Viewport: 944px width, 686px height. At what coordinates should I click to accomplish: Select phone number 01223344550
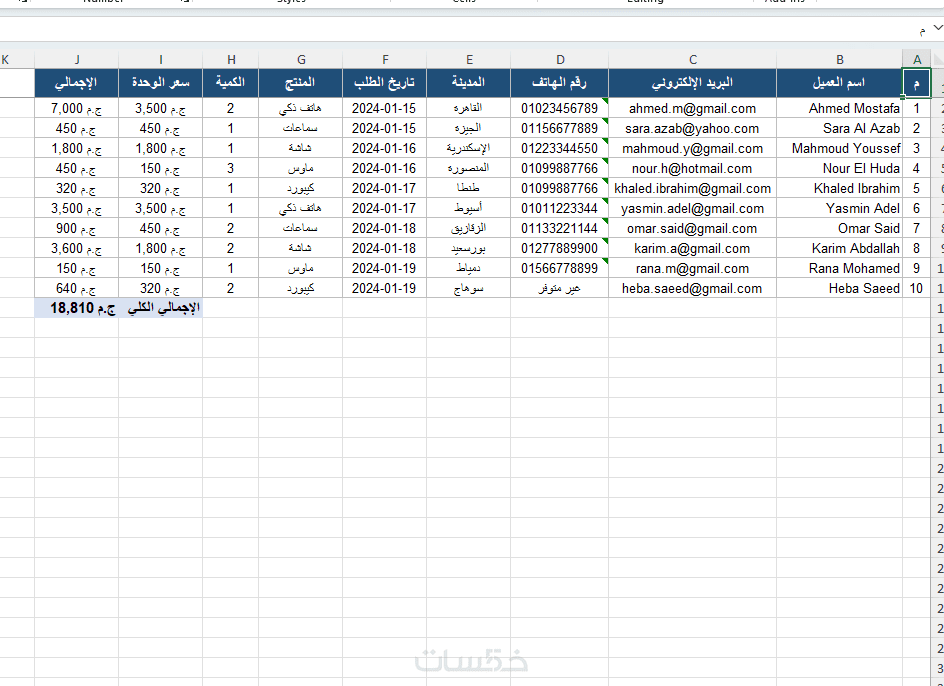coord(560,148)
